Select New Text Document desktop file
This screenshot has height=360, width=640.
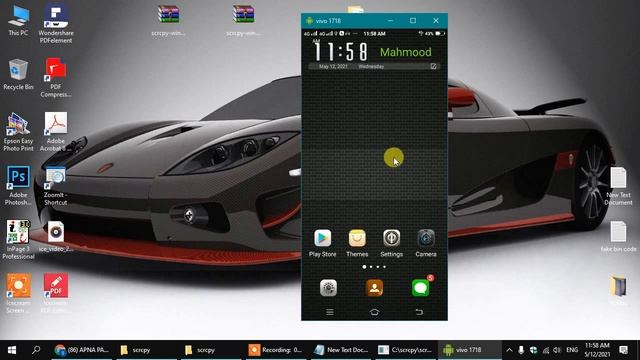618,186
